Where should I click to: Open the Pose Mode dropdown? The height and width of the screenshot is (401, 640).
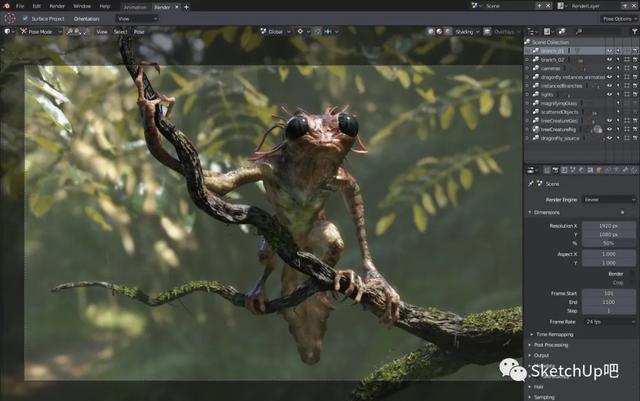click(41, 31)
